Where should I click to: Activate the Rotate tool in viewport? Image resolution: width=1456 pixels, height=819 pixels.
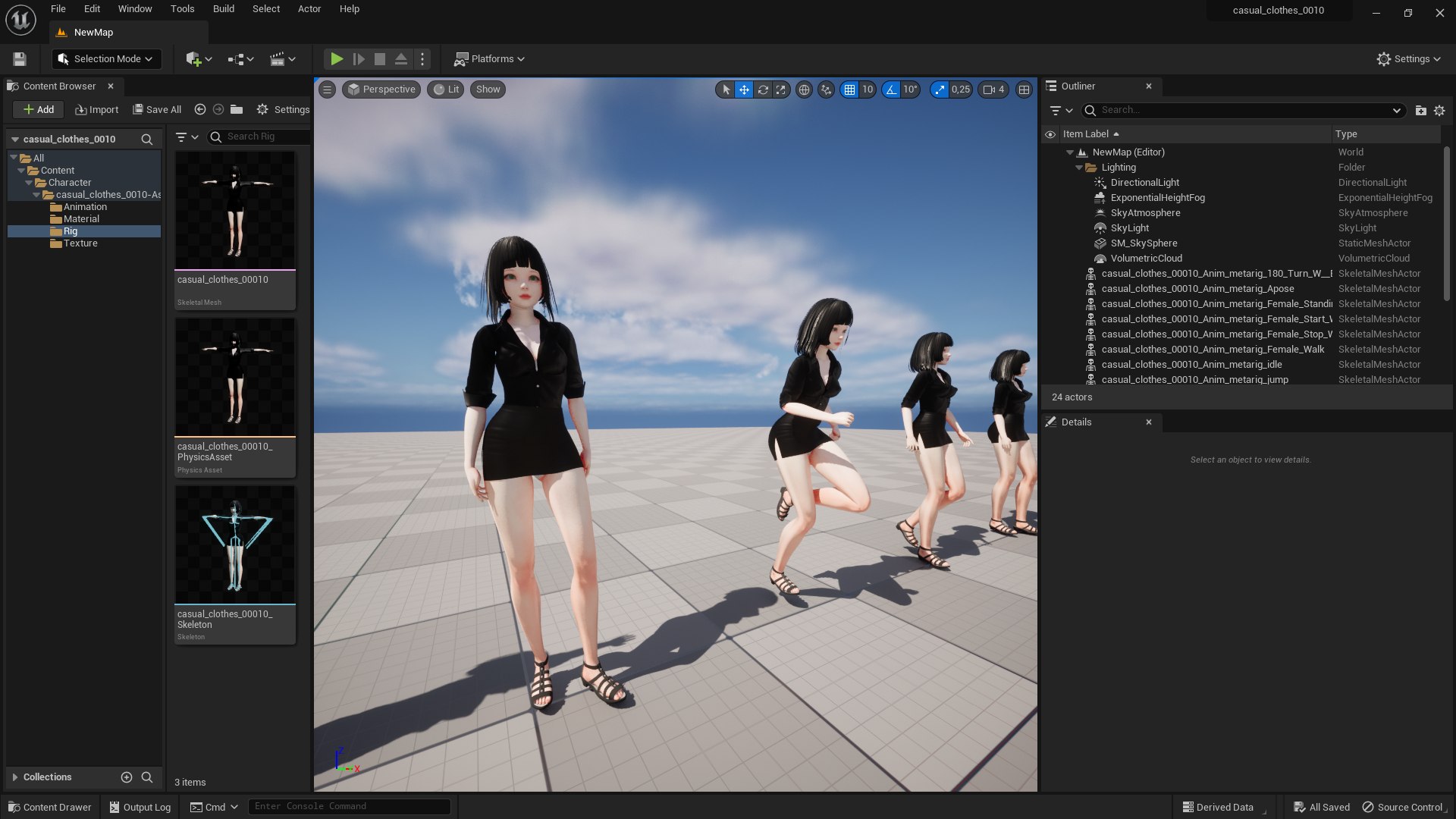click(x=763, y=89)
